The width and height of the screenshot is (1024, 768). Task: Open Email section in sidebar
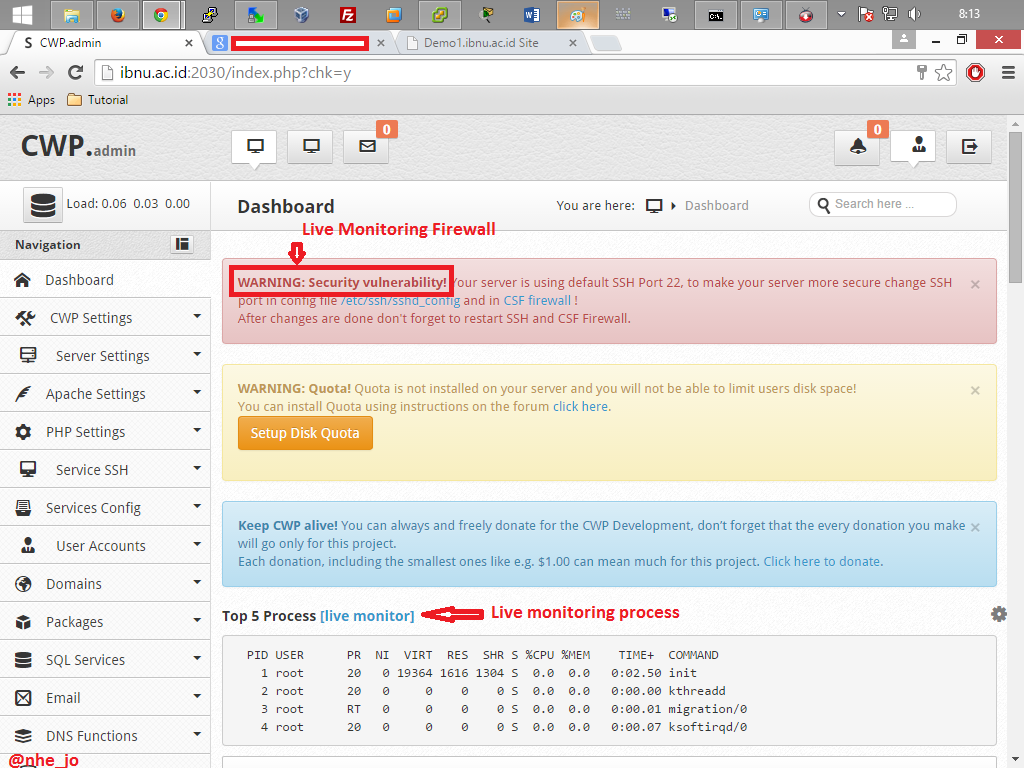105,697
